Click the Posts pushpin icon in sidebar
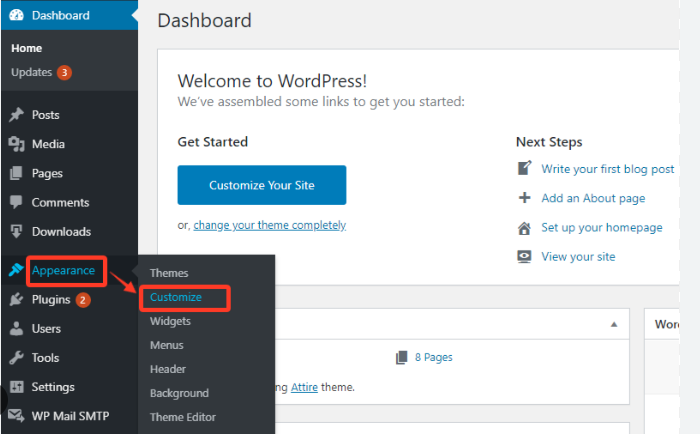Image resolution: width=700 pixels, height=438 pixels. coord(16,115)
